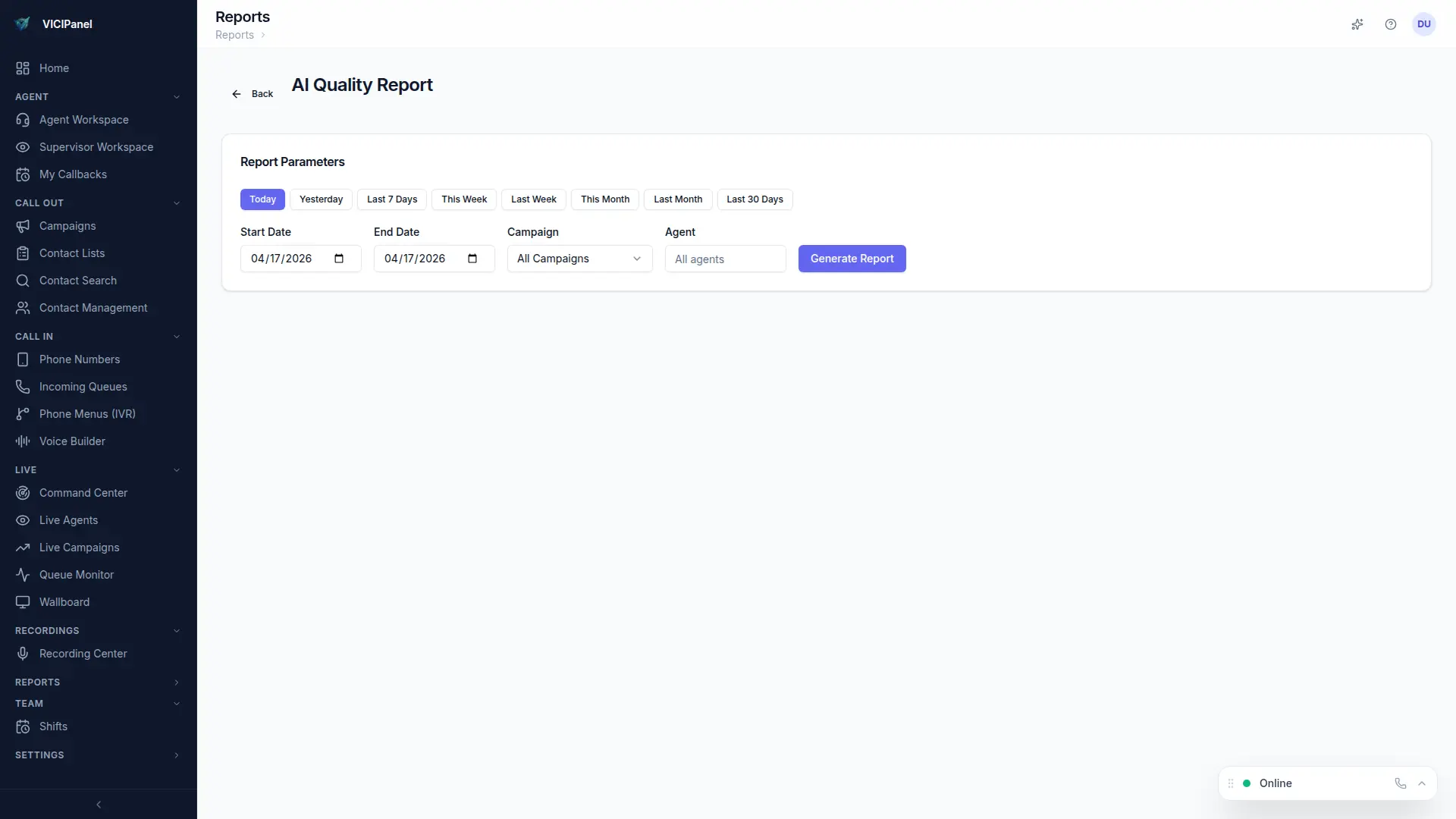This screenshot has width=1456, height=819.
Task: Select the This Month date range
Action: pos(604,199)
